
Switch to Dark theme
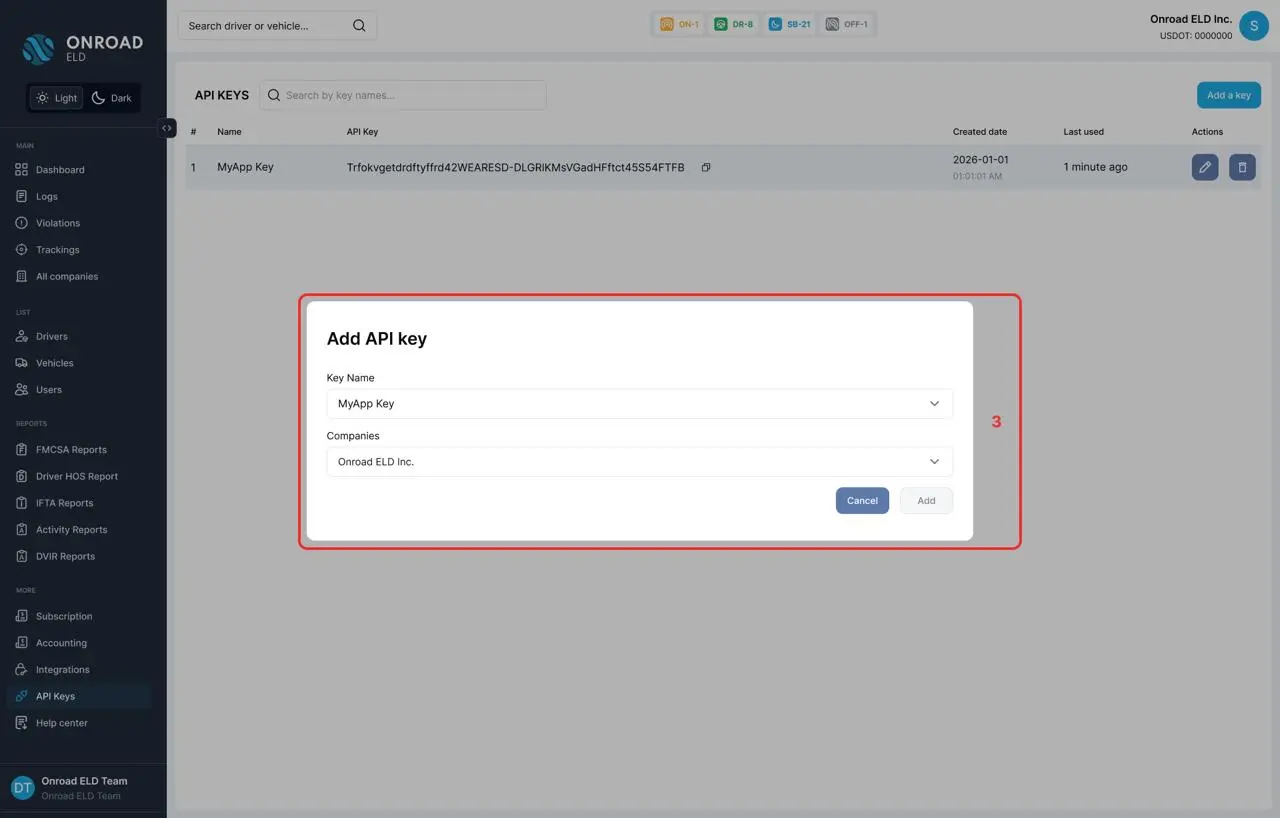[x=112, y=98]
